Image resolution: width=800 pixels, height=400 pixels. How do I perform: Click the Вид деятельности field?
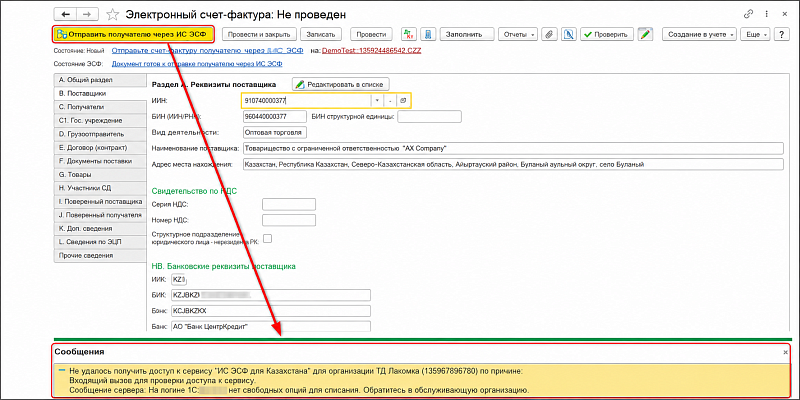[275, 133]
